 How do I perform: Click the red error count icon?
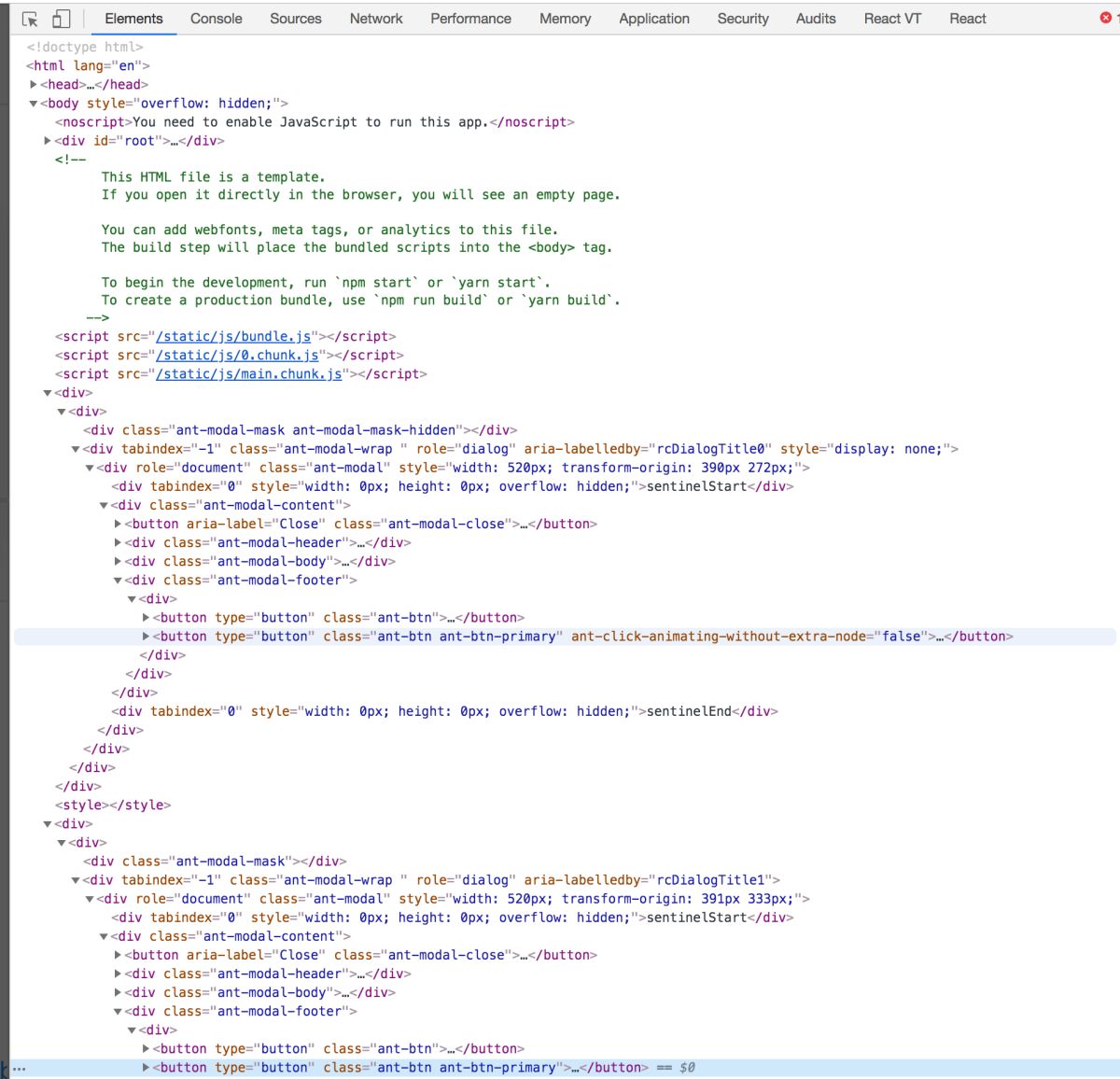[x=1106, y=18]
